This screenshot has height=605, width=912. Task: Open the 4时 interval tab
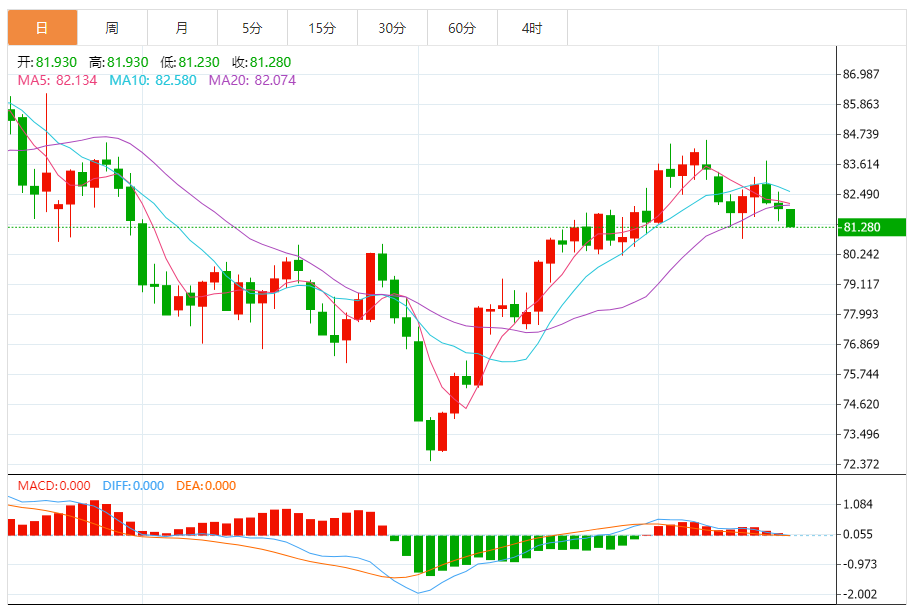(532, 28)
